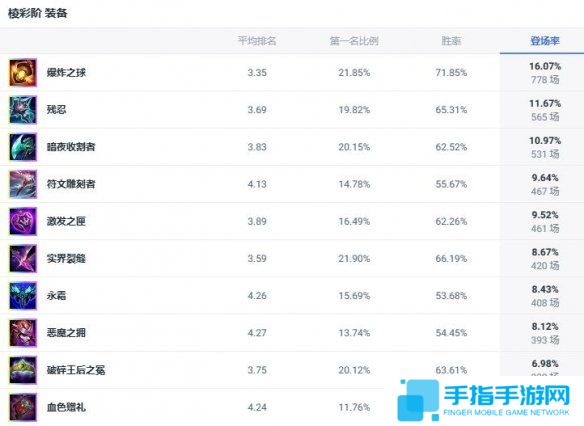Click the 血色赠礼 name text

[66, 407]
